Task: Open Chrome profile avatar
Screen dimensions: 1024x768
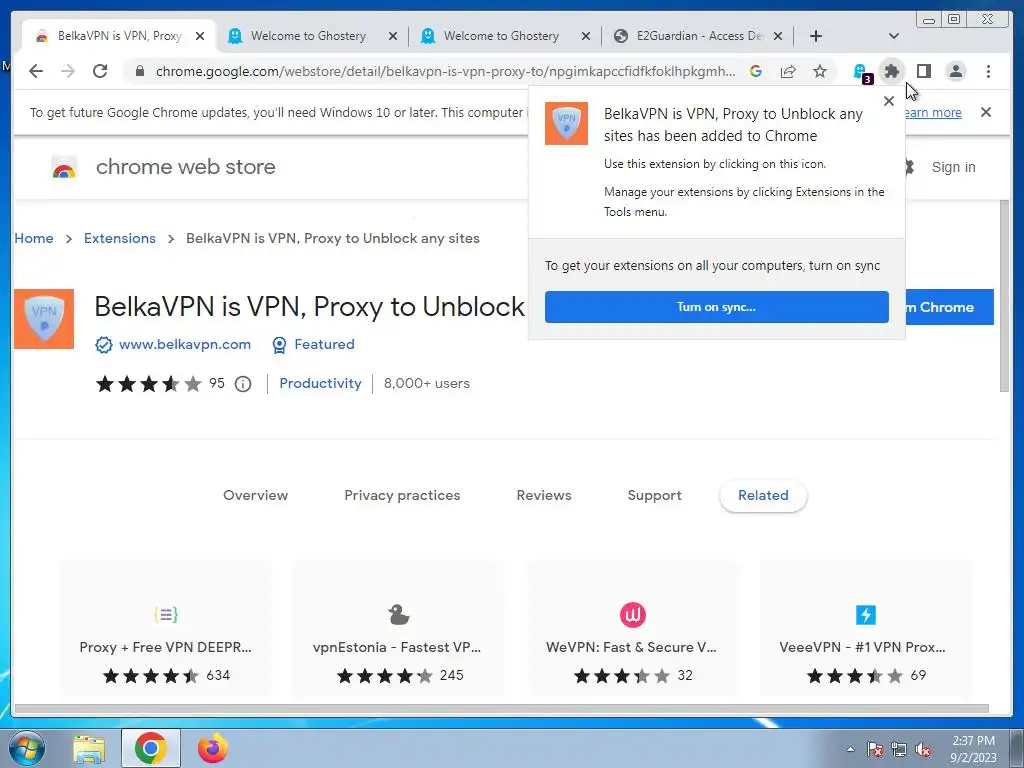Action: click(956, 71)
